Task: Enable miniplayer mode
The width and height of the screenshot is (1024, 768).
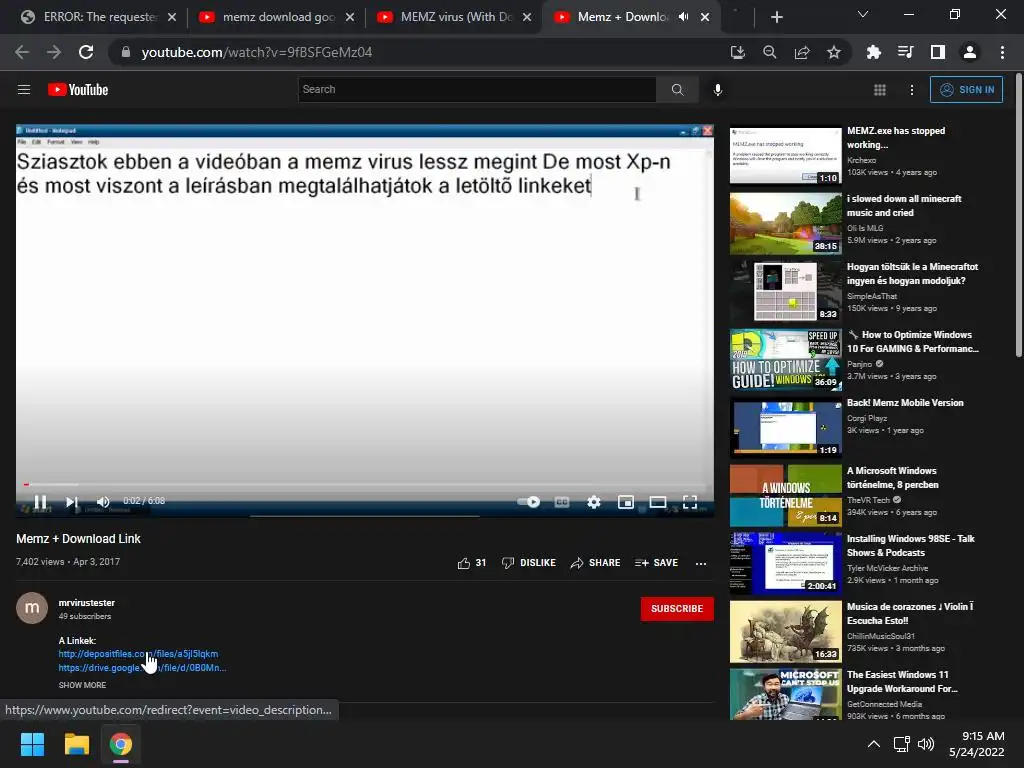Action: pyautogui.click(x=626, y=502)
